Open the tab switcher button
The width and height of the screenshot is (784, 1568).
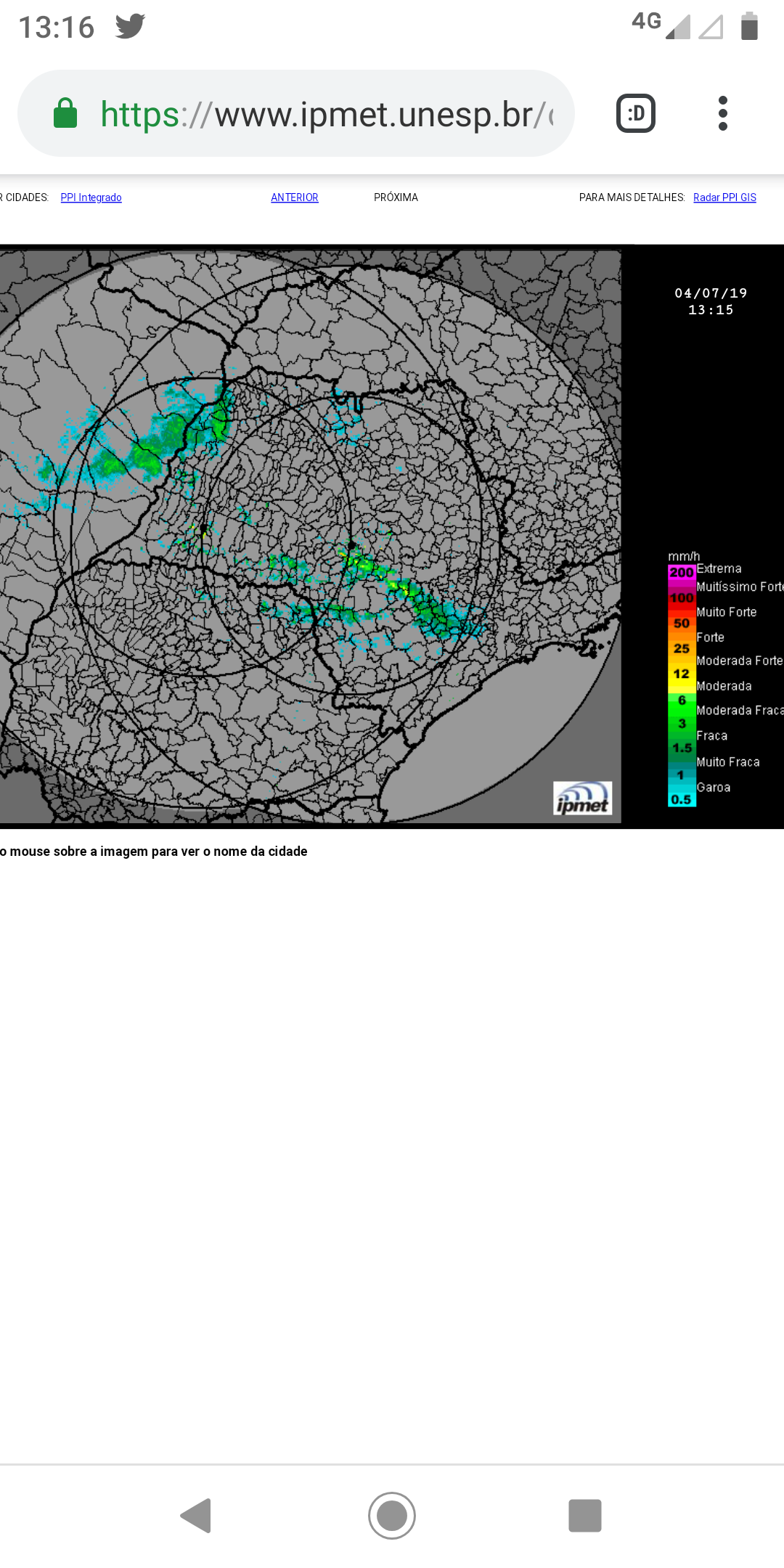[636, 113]
